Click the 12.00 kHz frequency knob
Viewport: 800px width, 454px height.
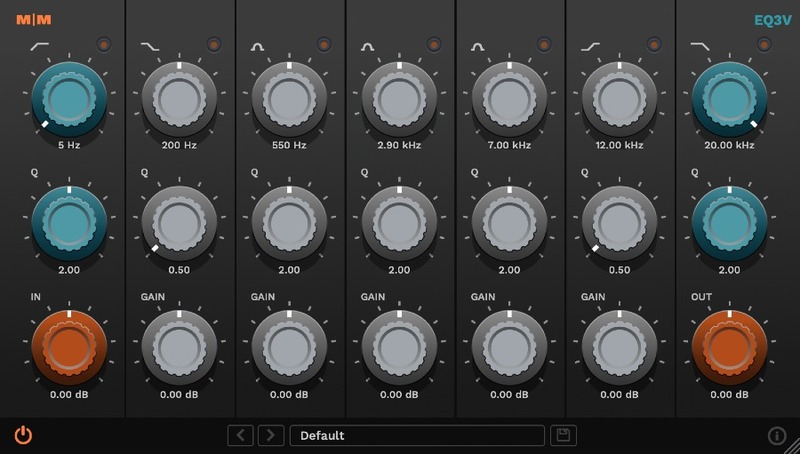coord(619,99)
